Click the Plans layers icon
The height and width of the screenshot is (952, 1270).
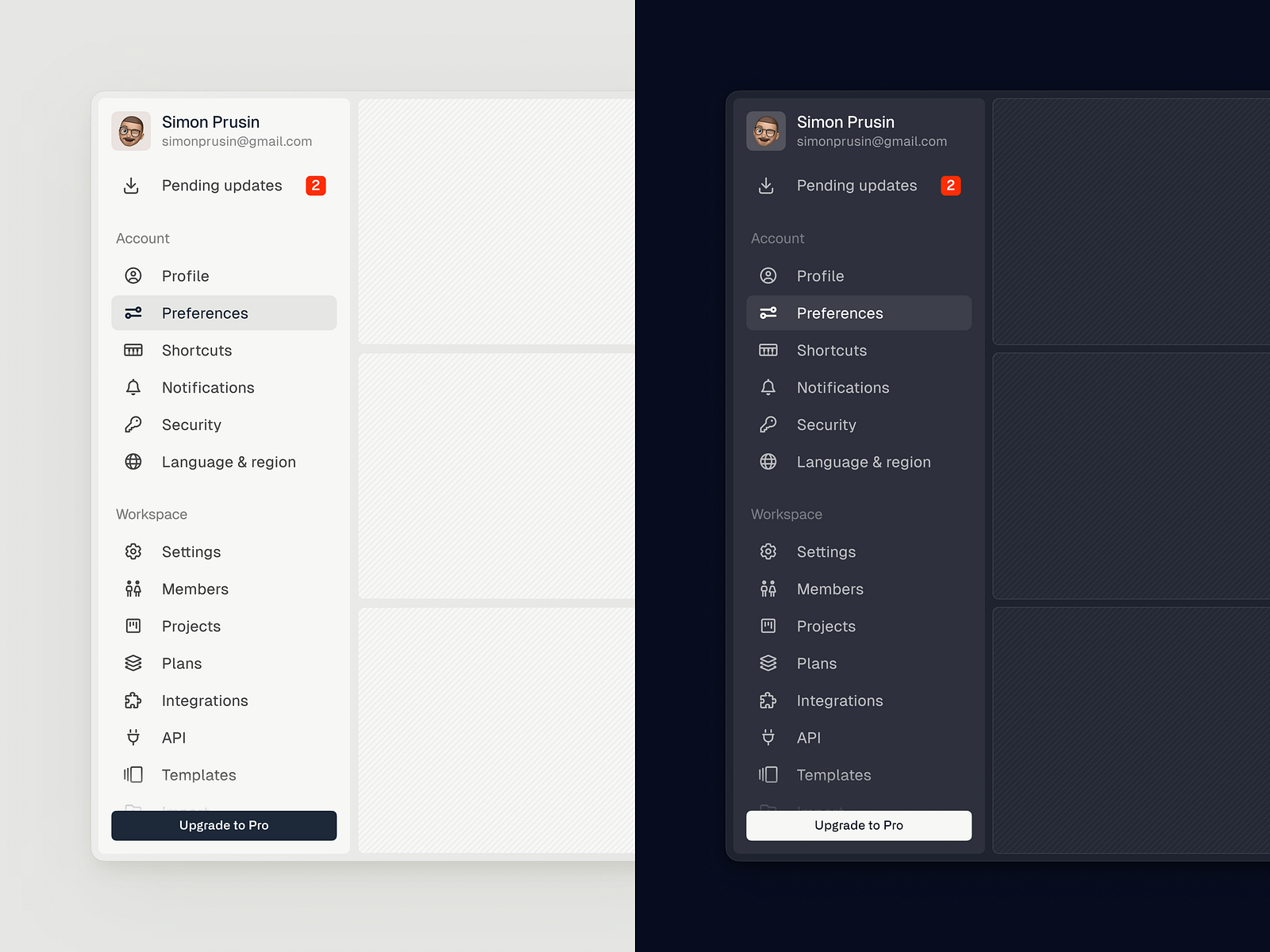point(133,663)
